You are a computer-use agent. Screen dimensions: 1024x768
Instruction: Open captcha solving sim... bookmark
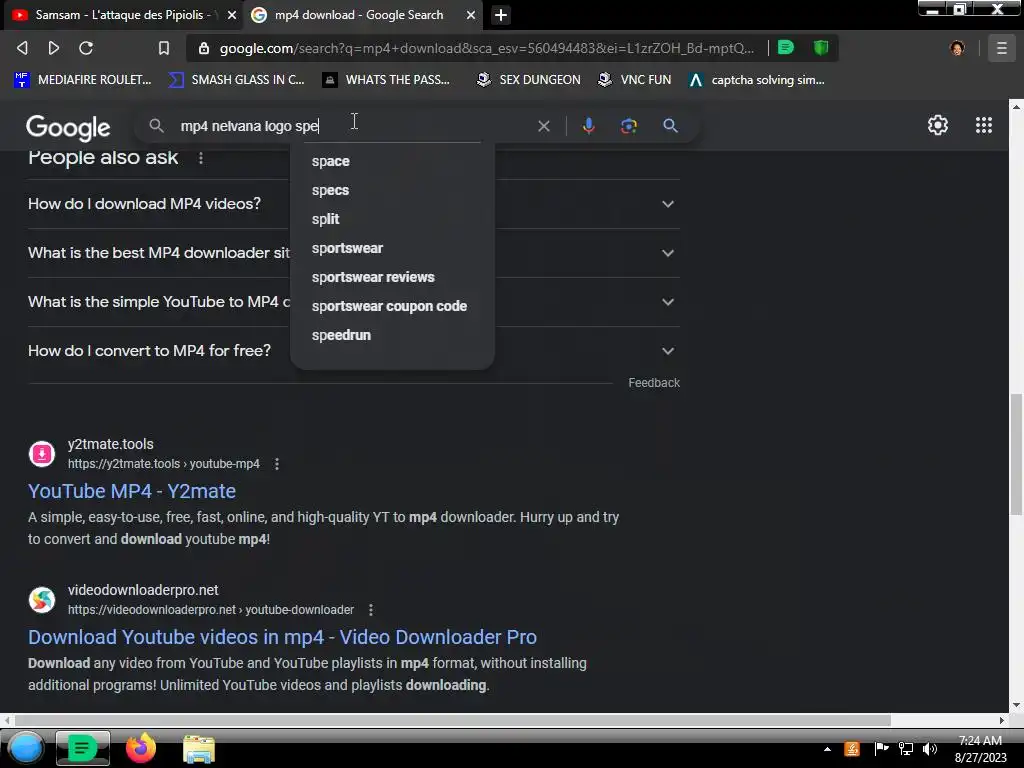click(757, 80)
